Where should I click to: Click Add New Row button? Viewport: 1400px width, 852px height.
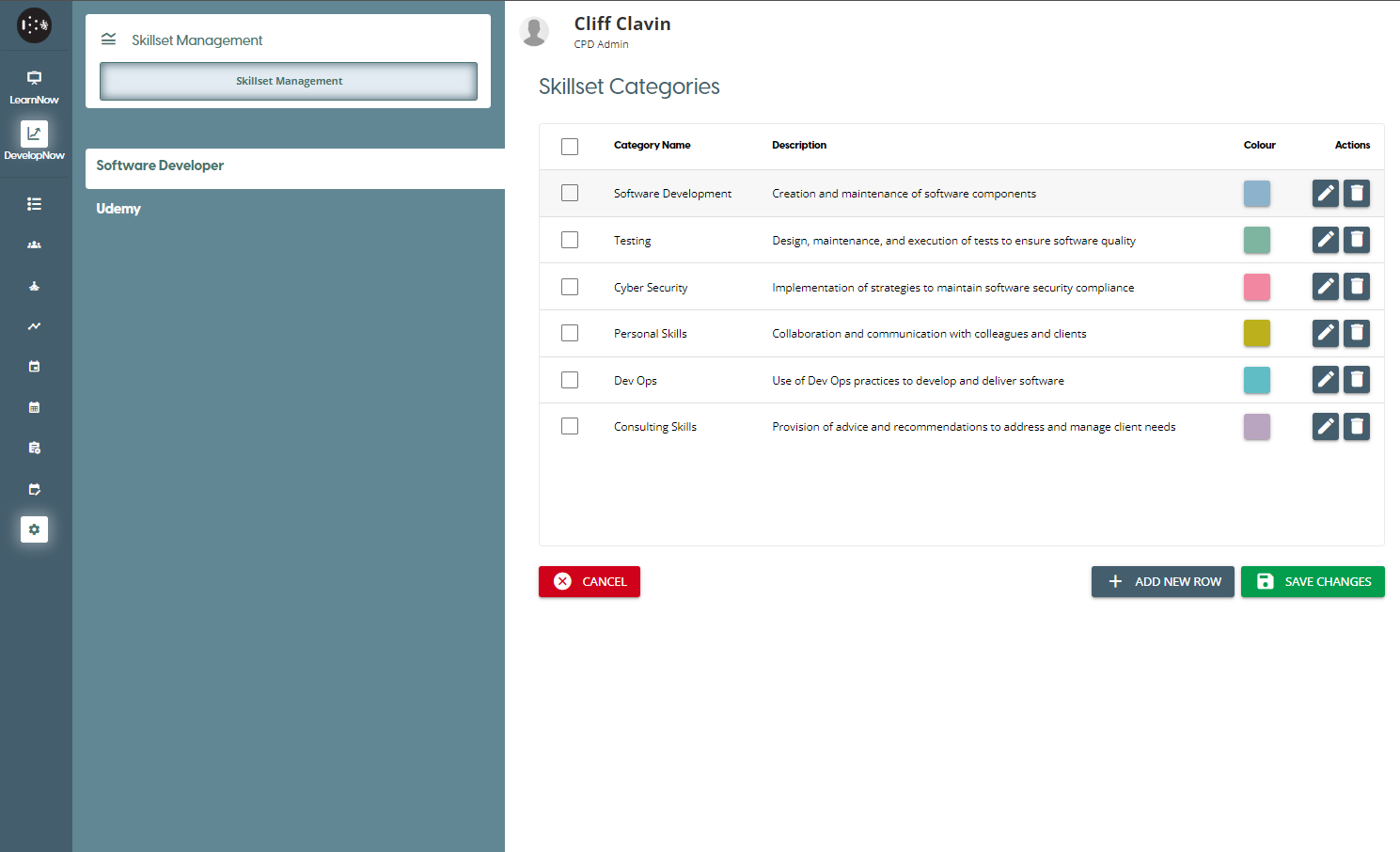click(1162, 581)
